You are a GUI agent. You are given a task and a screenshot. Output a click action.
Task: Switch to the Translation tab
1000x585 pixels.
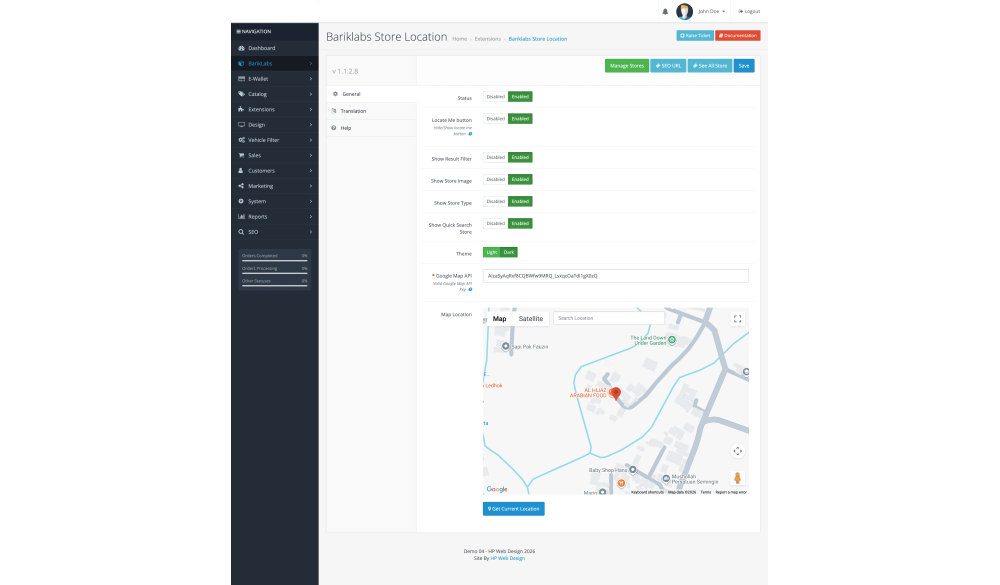pos(353,111)
